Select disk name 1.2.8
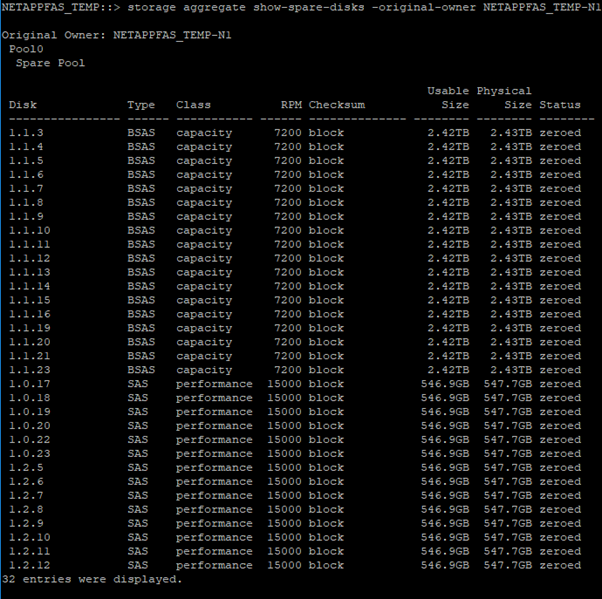602x599 pixels. [26, 510]
